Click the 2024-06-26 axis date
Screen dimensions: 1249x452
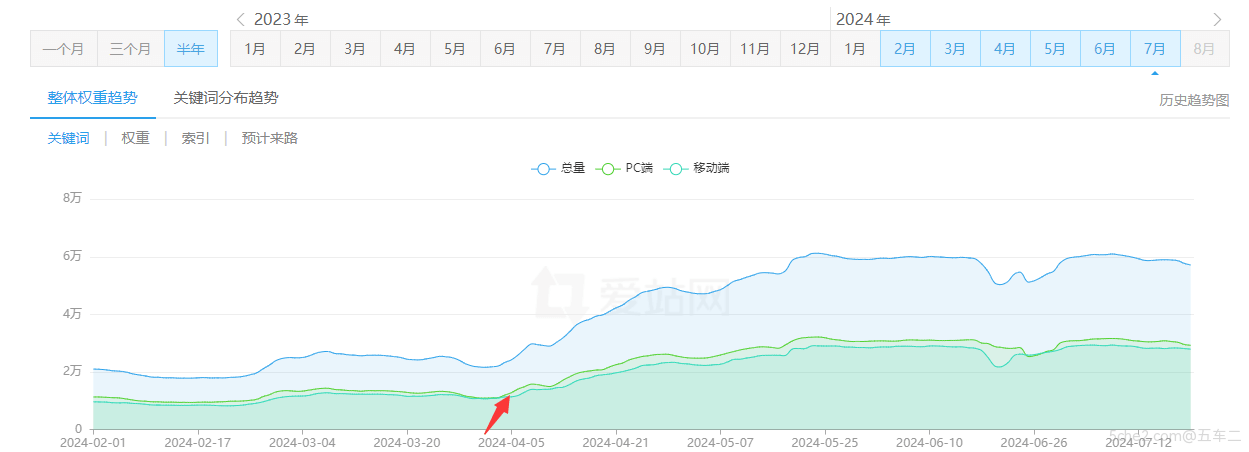coord(1034,441)
